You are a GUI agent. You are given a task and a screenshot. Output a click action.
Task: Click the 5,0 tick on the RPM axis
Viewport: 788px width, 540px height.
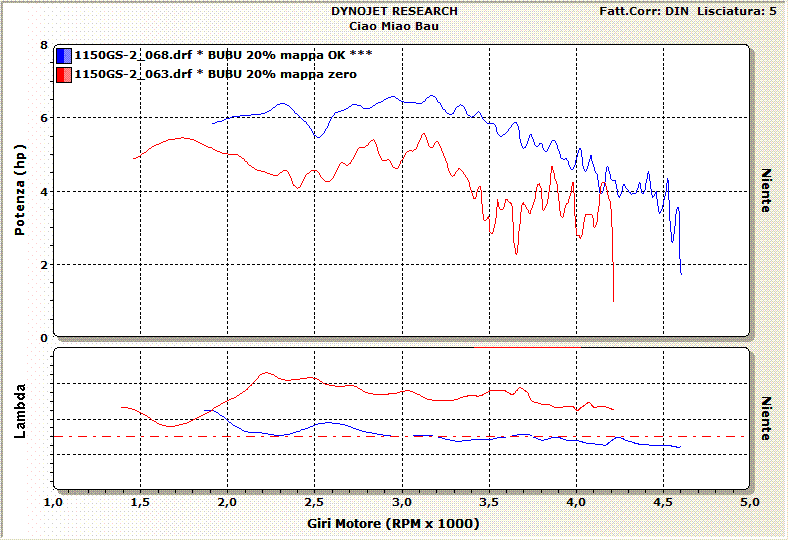tap(749, 502)
